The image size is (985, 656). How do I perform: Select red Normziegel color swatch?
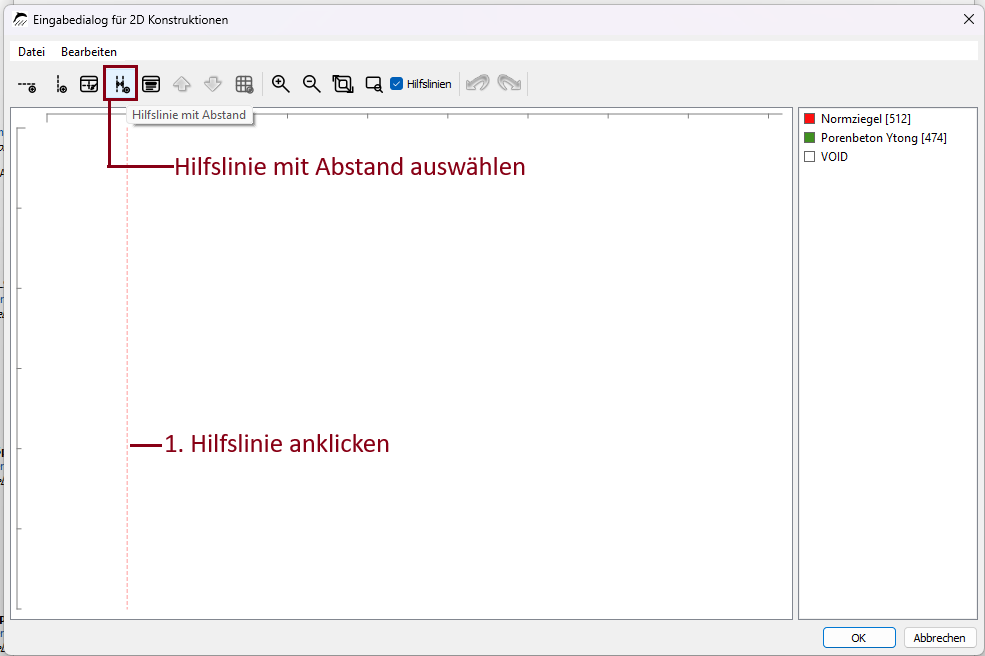click(810, 119)
